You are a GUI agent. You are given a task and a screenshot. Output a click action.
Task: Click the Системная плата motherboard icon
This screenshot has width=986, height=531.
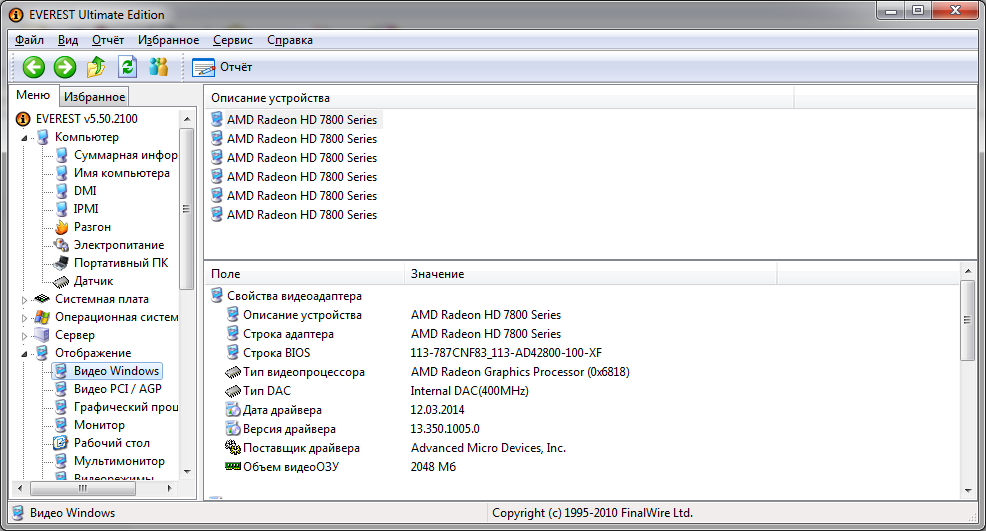42,299
